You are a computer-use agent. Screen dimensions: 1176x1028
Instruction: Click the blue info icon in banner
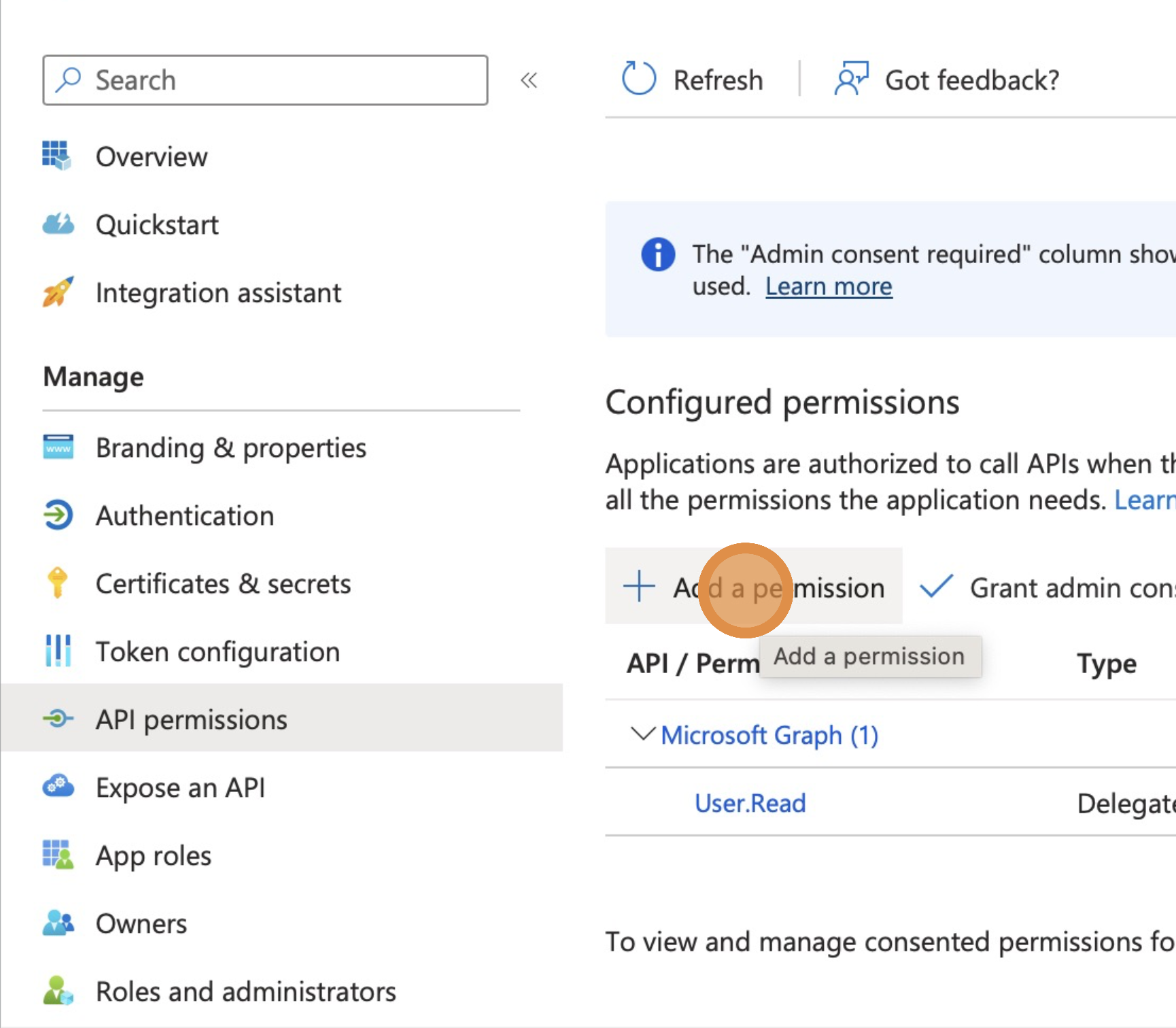click(658, 255)
